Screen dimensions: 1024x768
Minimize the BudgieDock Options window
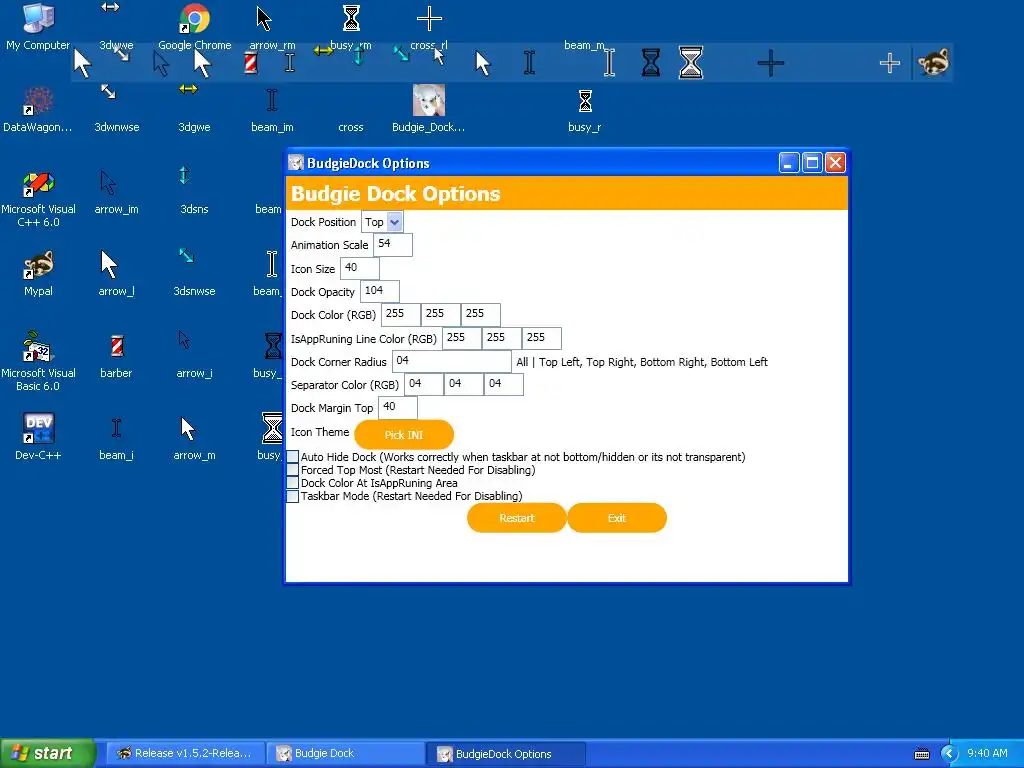pyautogui.click(x=789, y=163)
